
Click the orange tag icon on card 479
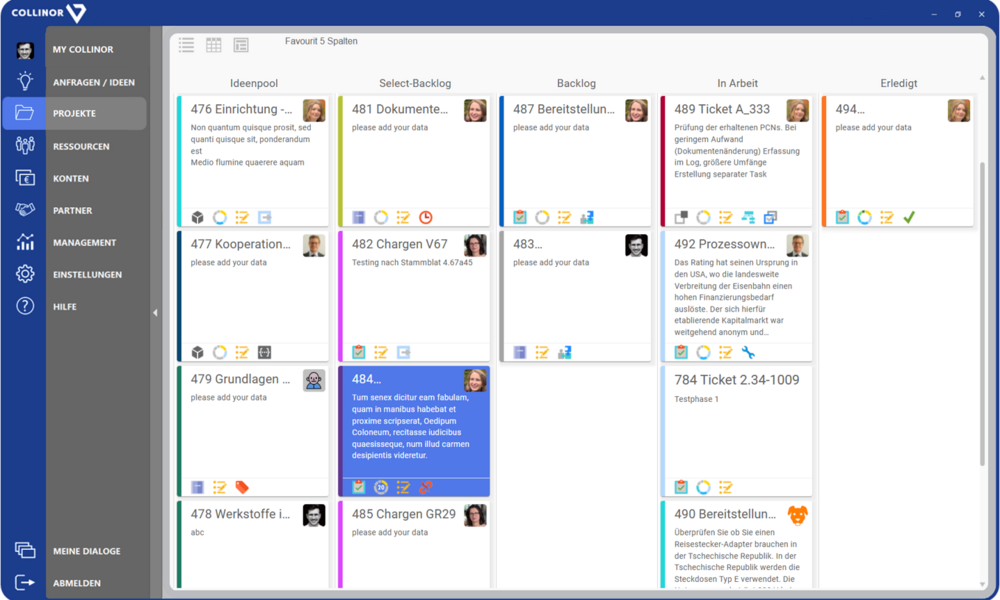point(242,487)
